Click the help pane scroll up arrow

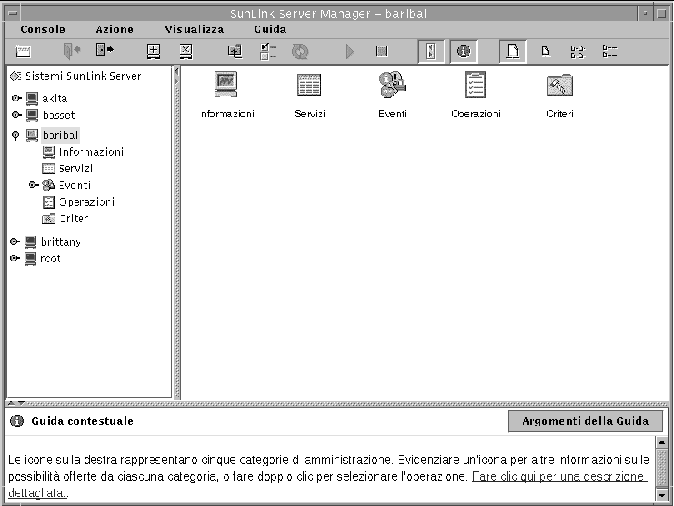(x=662, y=442)
